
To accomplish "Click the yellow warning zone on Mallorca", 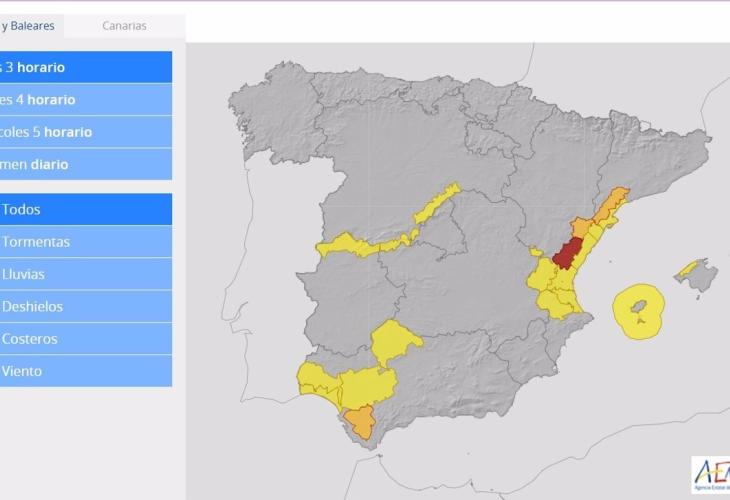I will 688,269.
